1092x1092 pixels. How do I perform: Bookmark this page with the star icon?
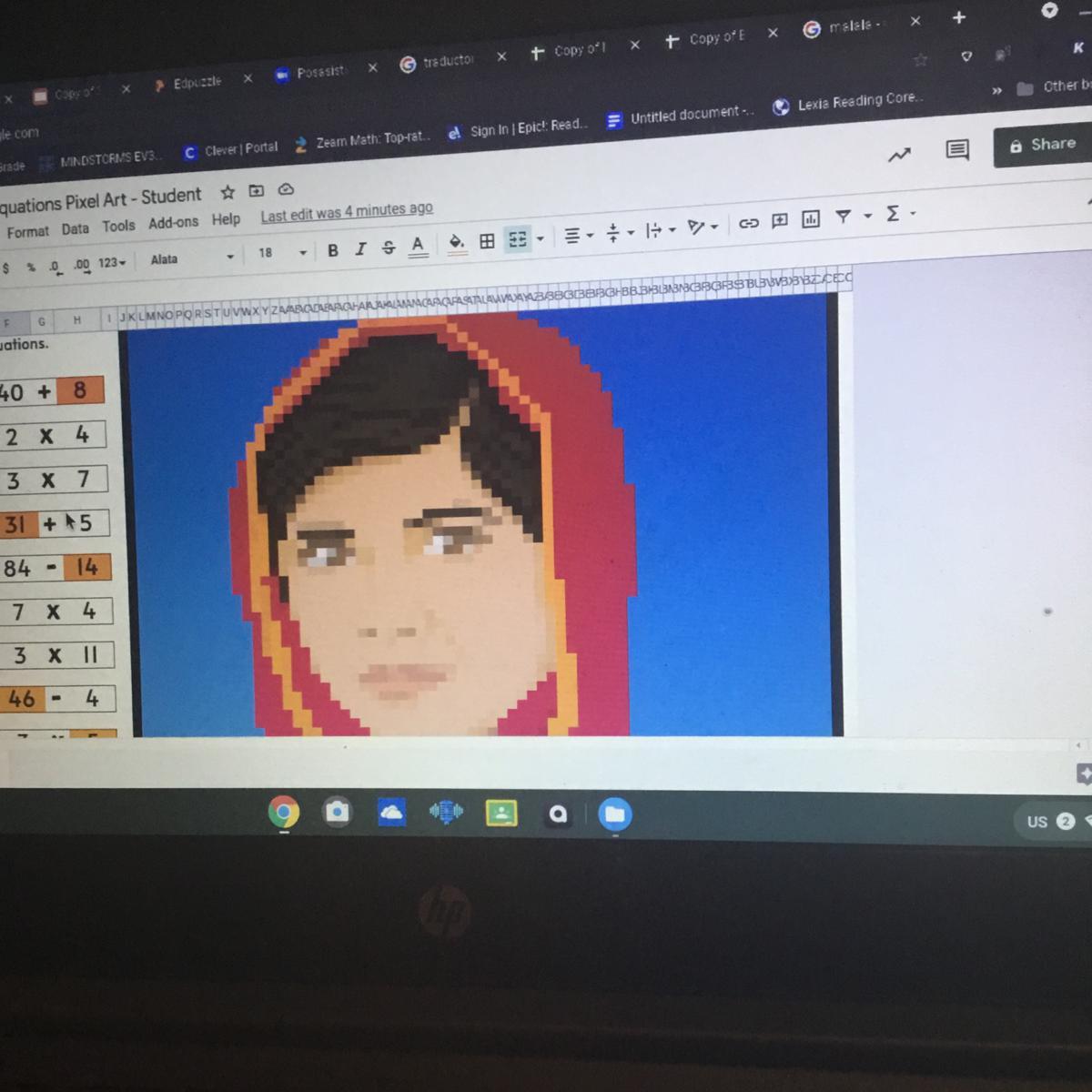tap(921, 60)
